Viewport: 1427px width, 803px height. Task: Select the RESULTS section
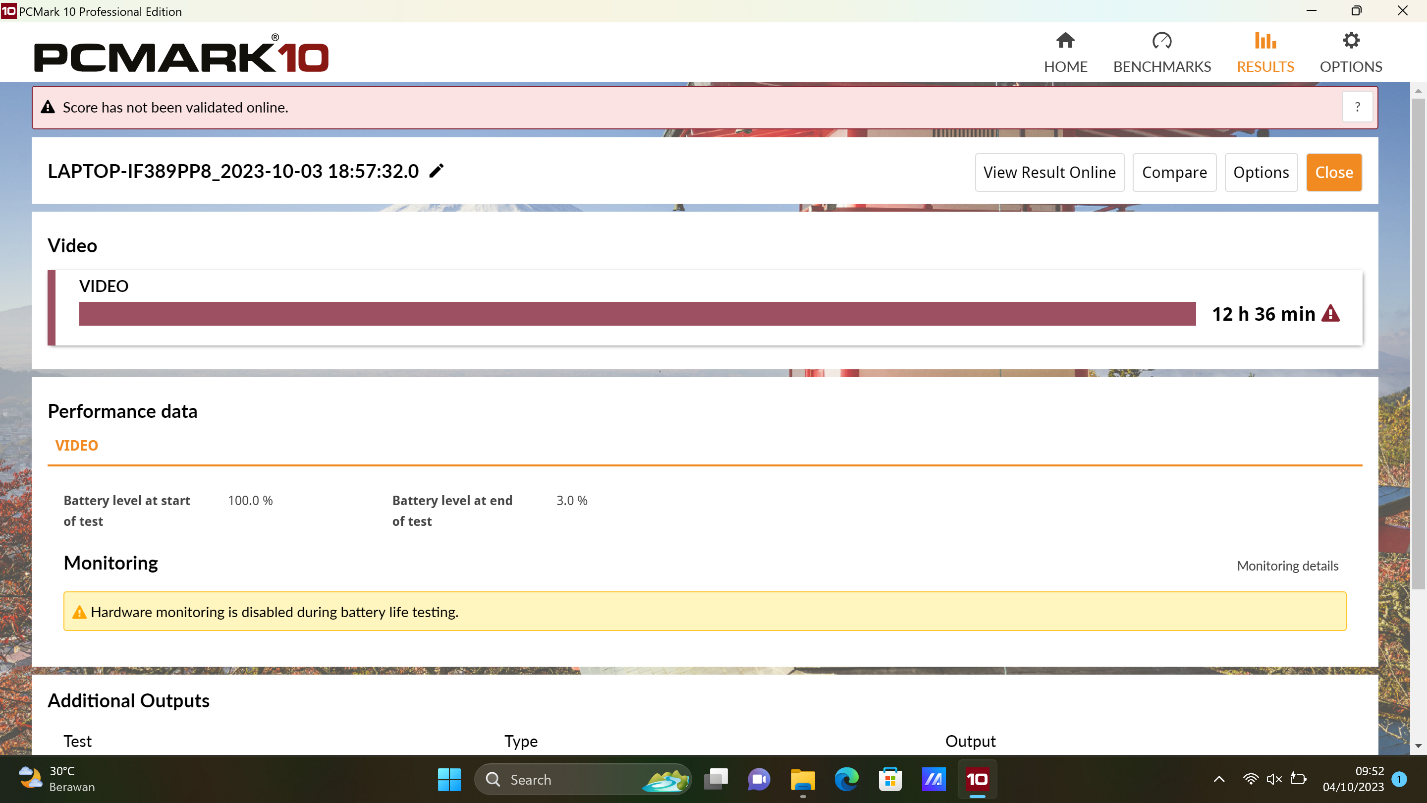click(x=1265, y=53)
